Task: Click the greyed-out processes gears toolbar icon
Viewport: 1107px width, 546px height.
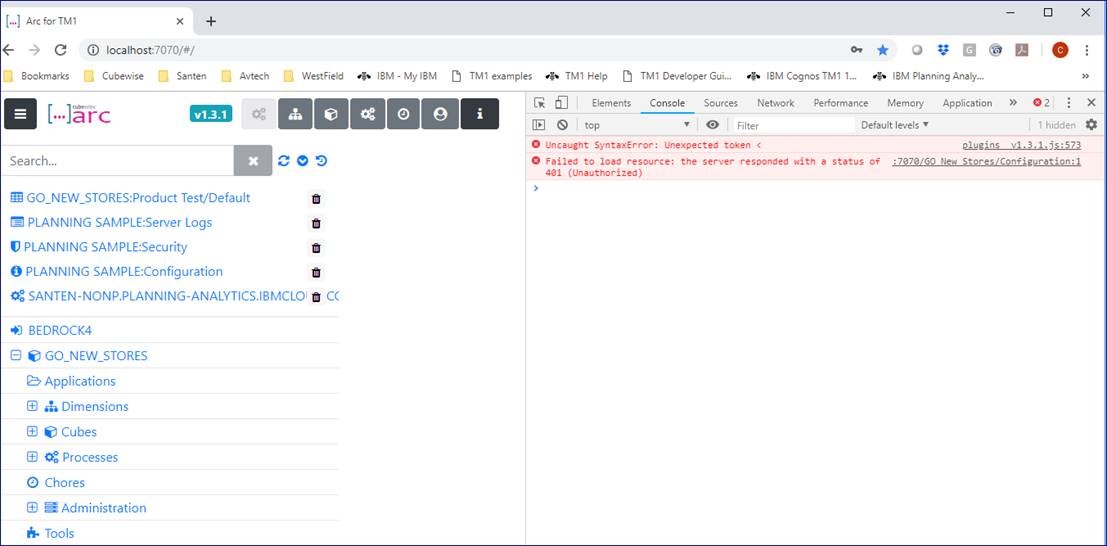Action: click(259, 114)
